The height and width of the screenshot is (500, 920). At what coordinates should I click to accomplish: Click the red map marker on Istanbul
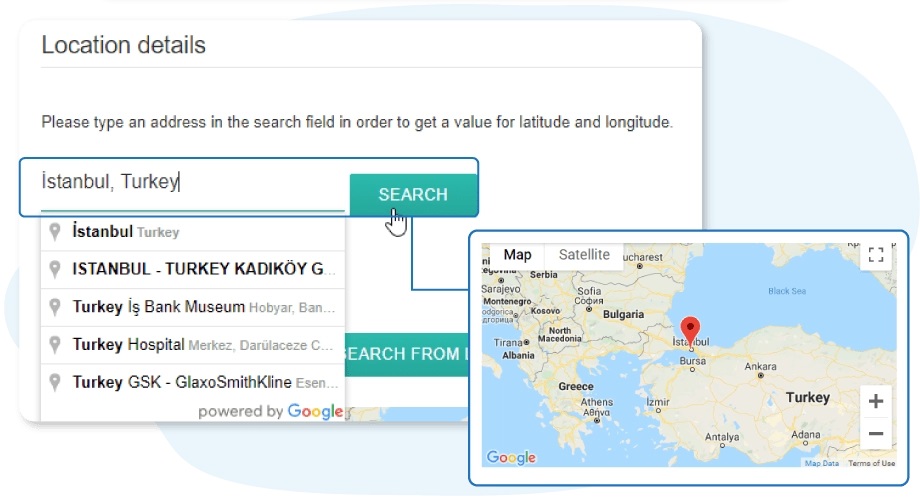click(x=690, y=330)
